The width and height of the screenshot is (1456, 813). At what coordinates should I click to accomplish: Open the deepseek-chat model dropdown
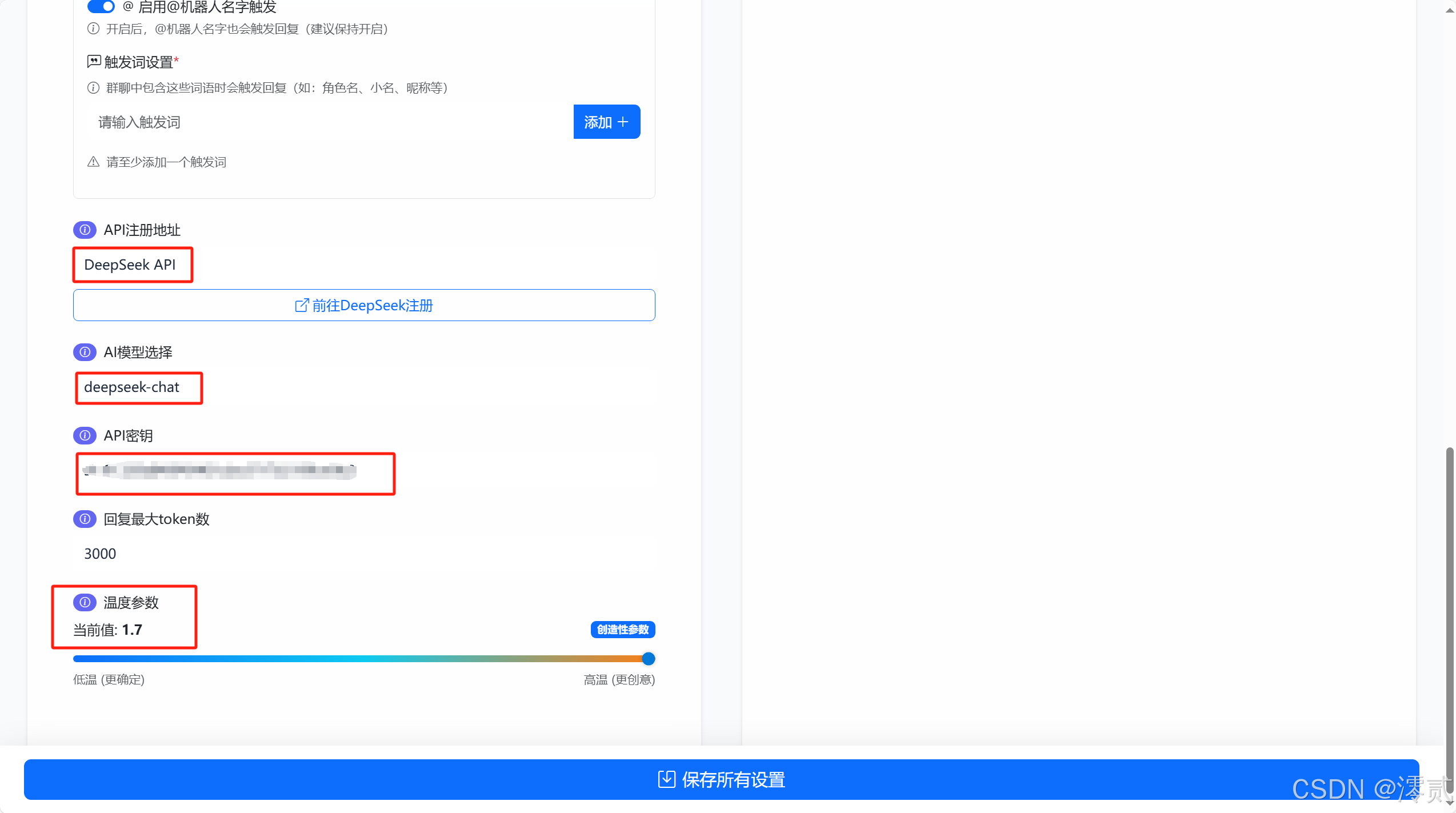coord(363,387)
